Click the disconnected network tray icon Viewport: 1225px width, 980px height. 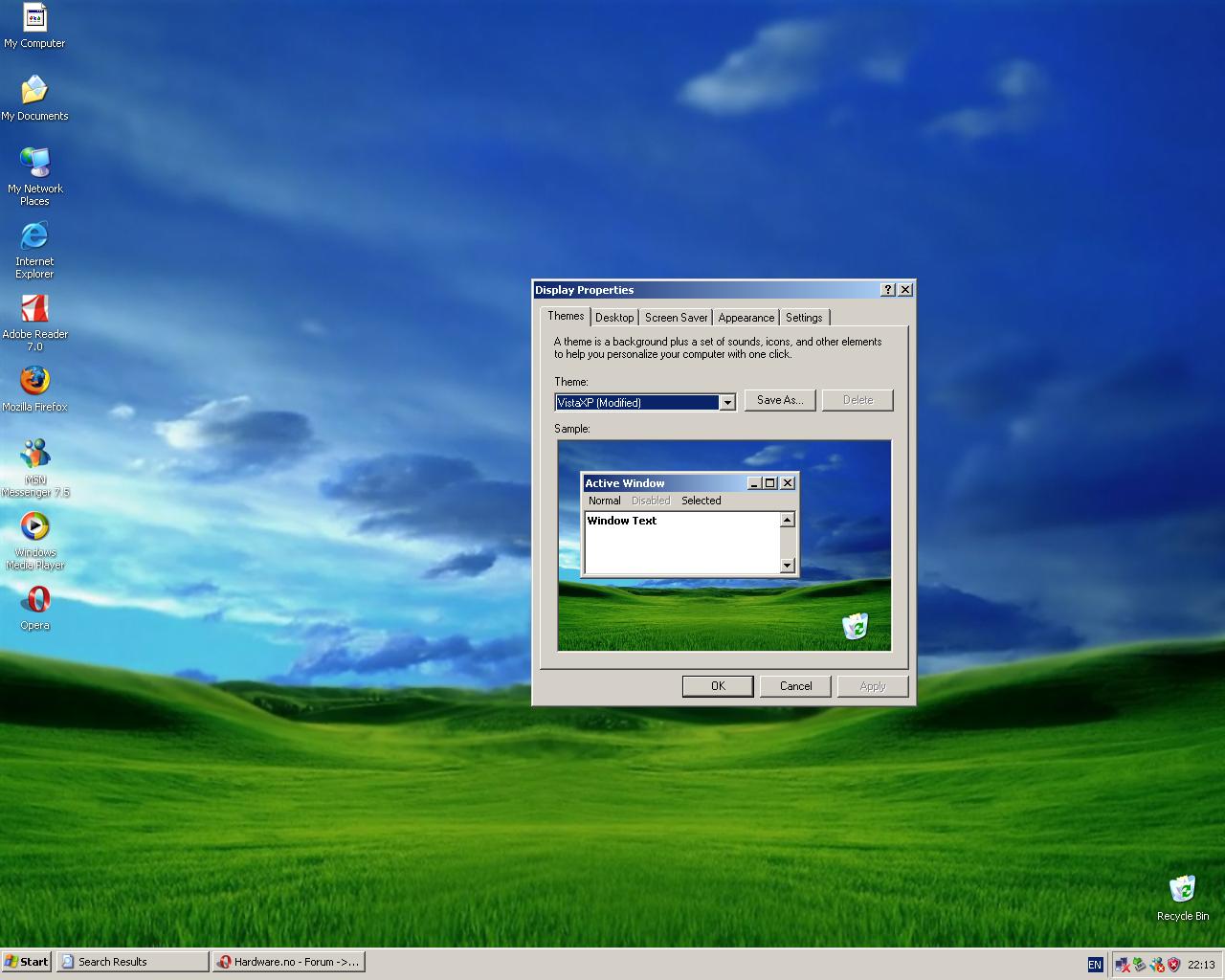click(1123, 965)
